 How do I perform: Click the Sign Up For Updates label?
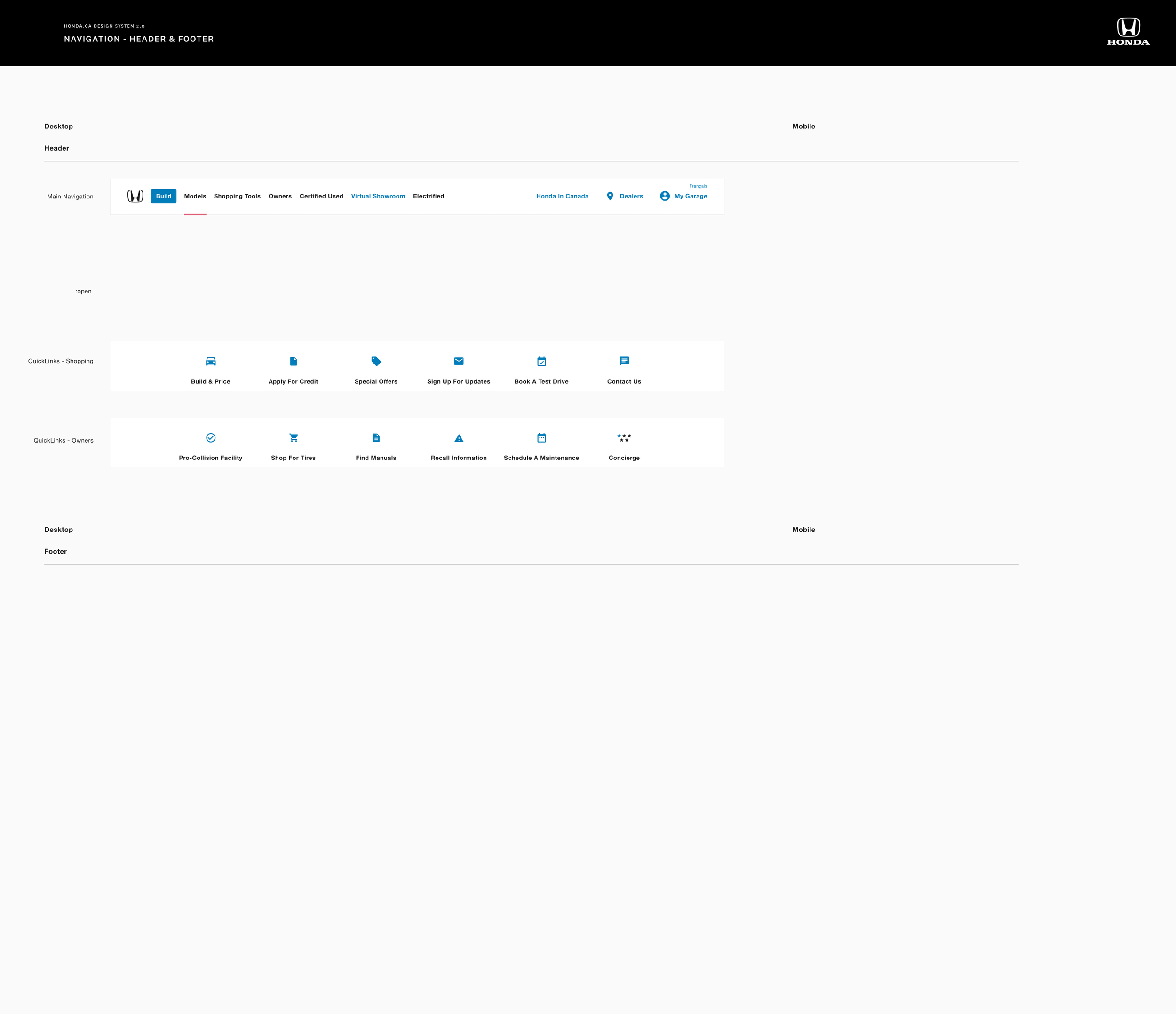tap(459, 382)
